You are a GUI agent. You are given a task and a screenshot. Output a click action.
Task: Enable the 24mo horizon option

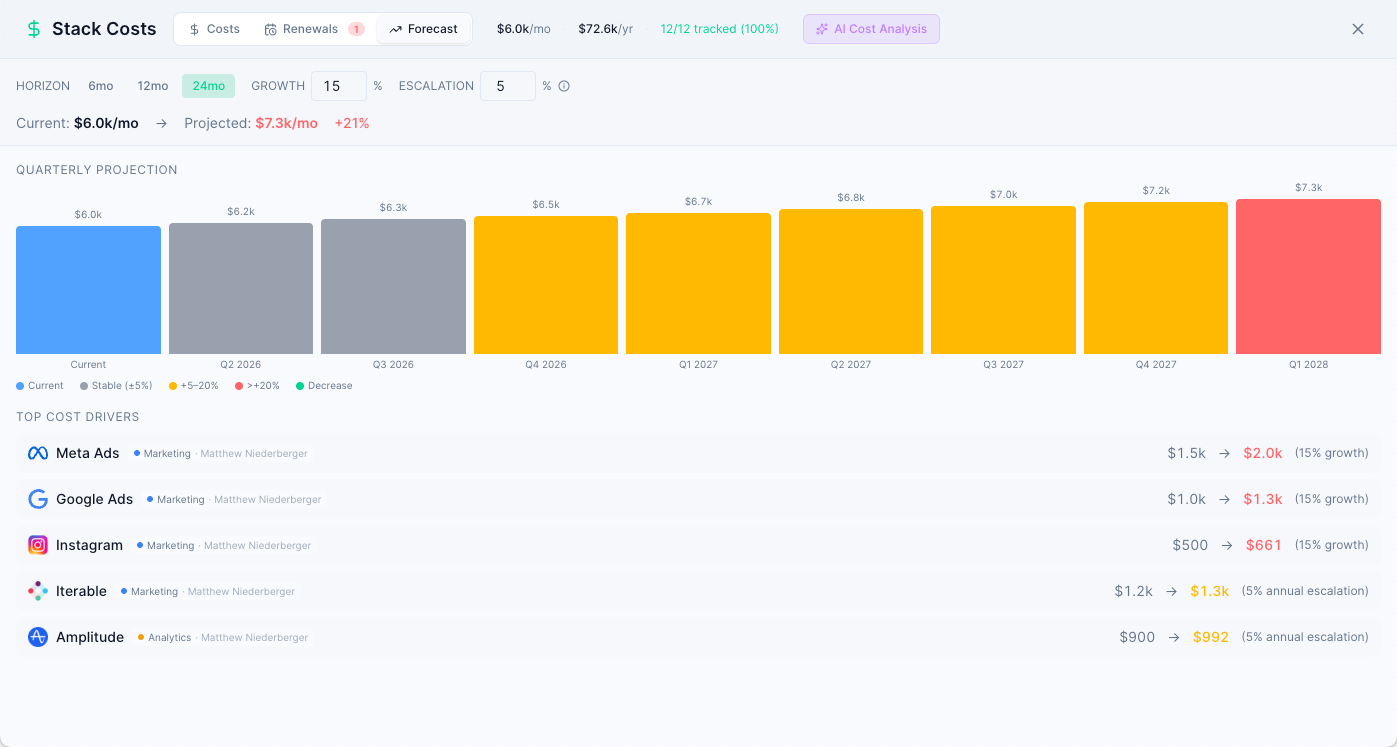pos(208,86)
